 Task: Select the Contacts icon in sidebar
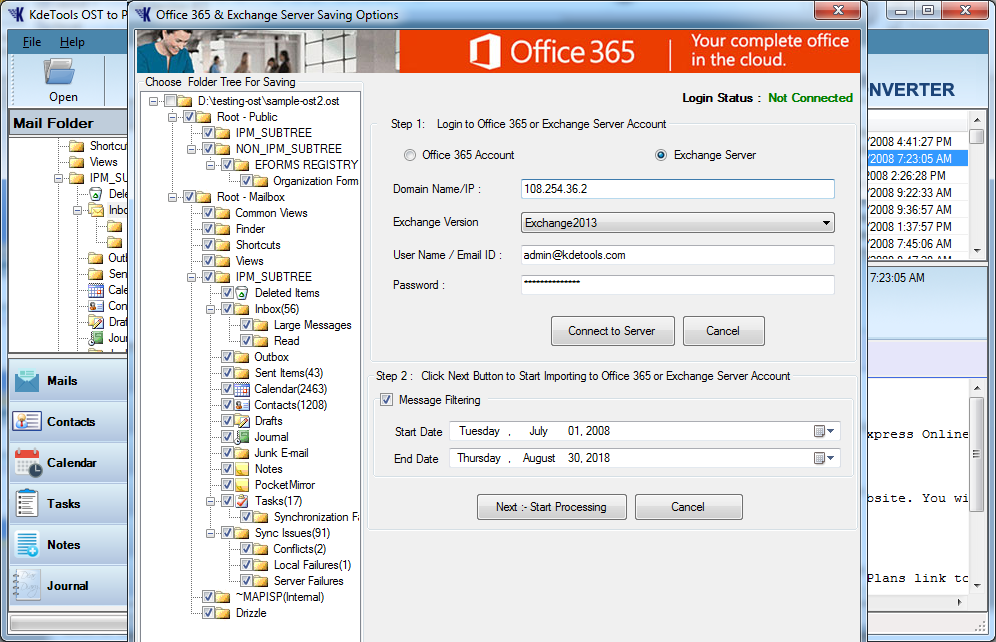pyautogui.click(x=27, y=422)
